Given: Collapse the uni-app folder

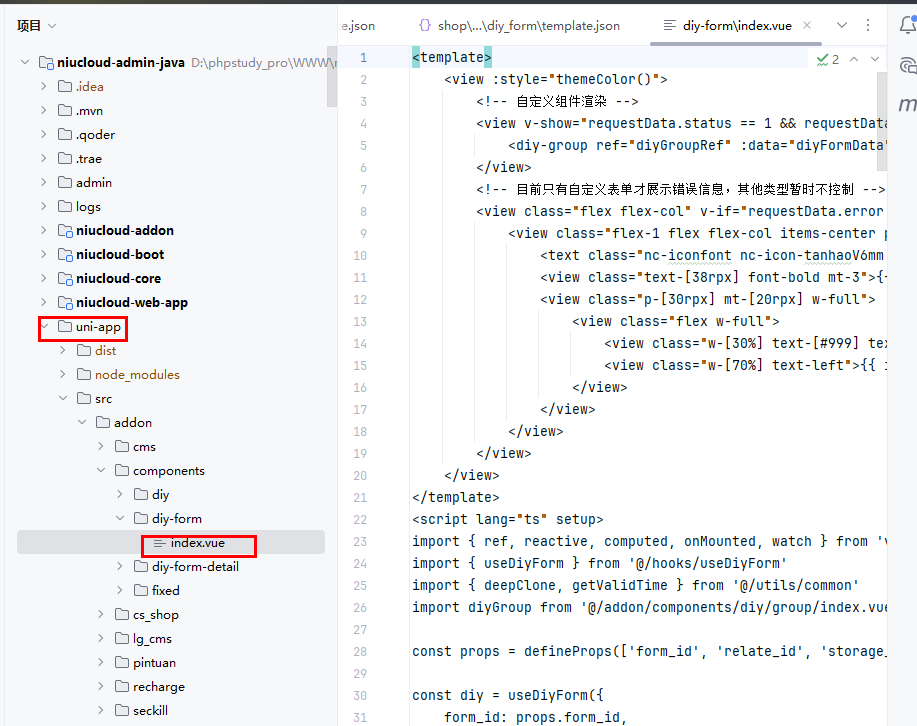Looking at the screenshot, I should coord(44,327).
